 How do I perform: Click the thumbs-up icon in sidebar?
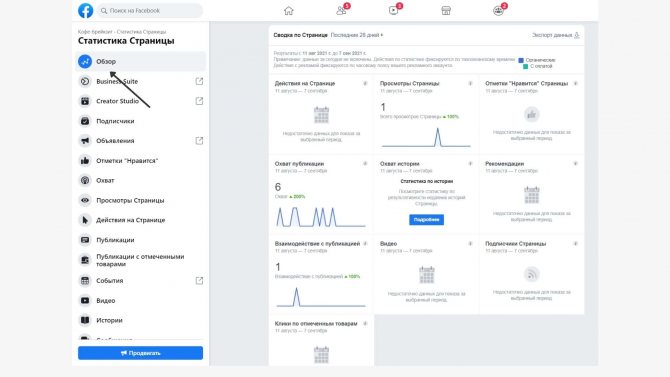(85, 161)
